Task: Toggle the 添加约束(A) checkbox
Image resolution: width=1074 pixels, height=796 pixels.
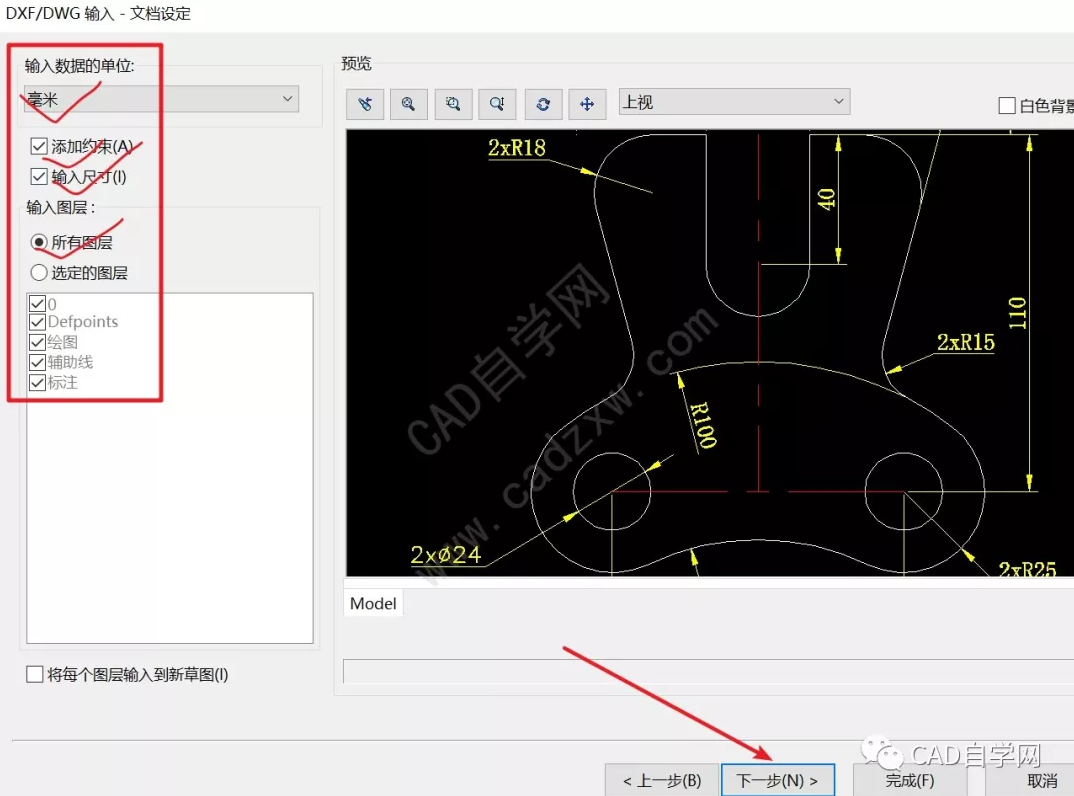Action: click(39, 146)
